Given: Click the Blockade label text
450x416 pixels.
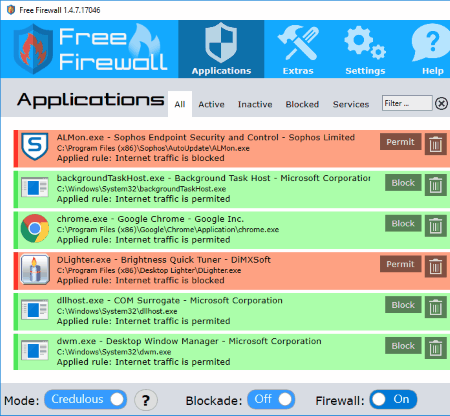Looking at the screenshot, I should (x=214, y=400).
